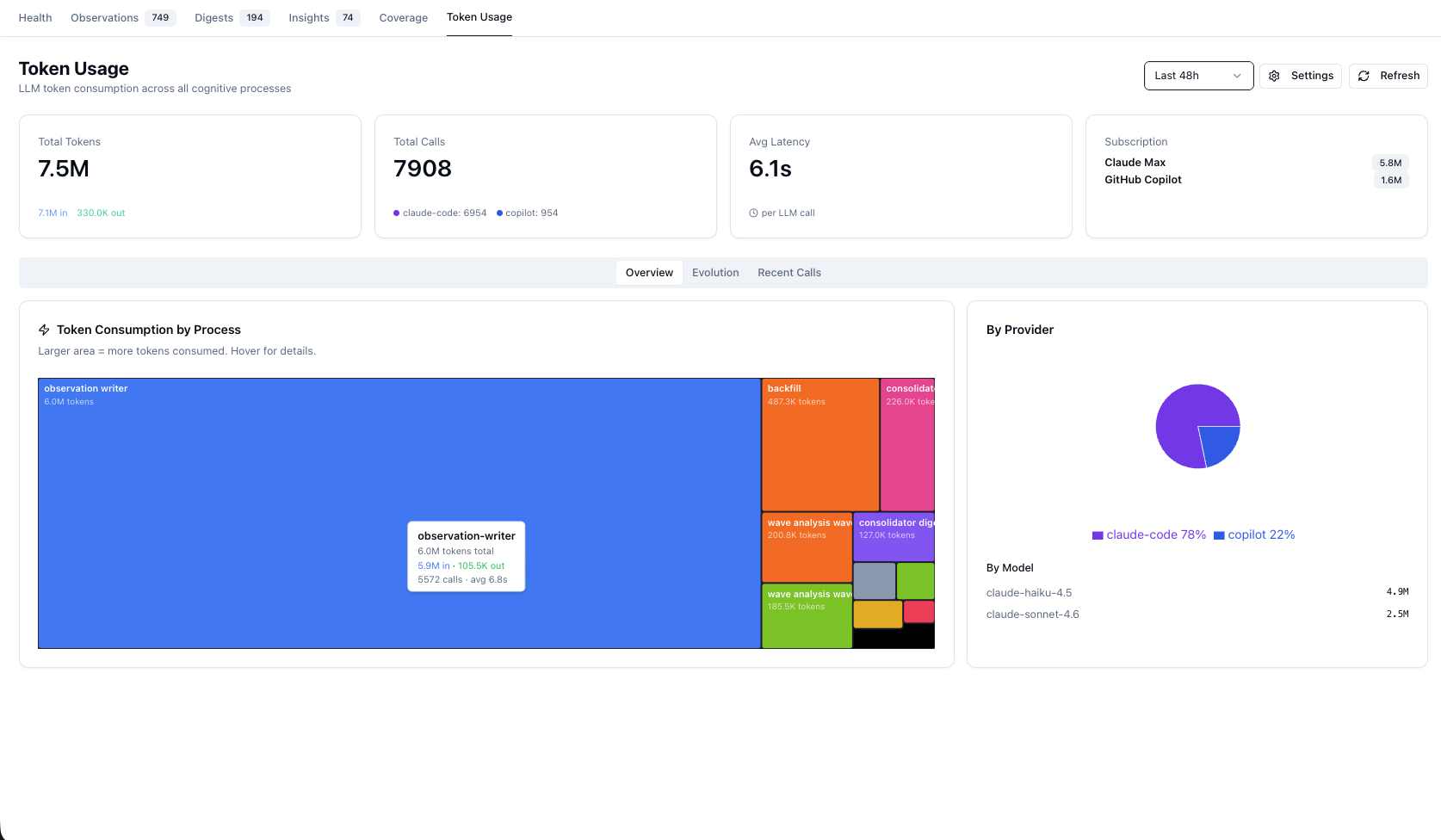The image size is (1441, 840).
Task: Click the By Model heading
Action: pos(1010,568)
